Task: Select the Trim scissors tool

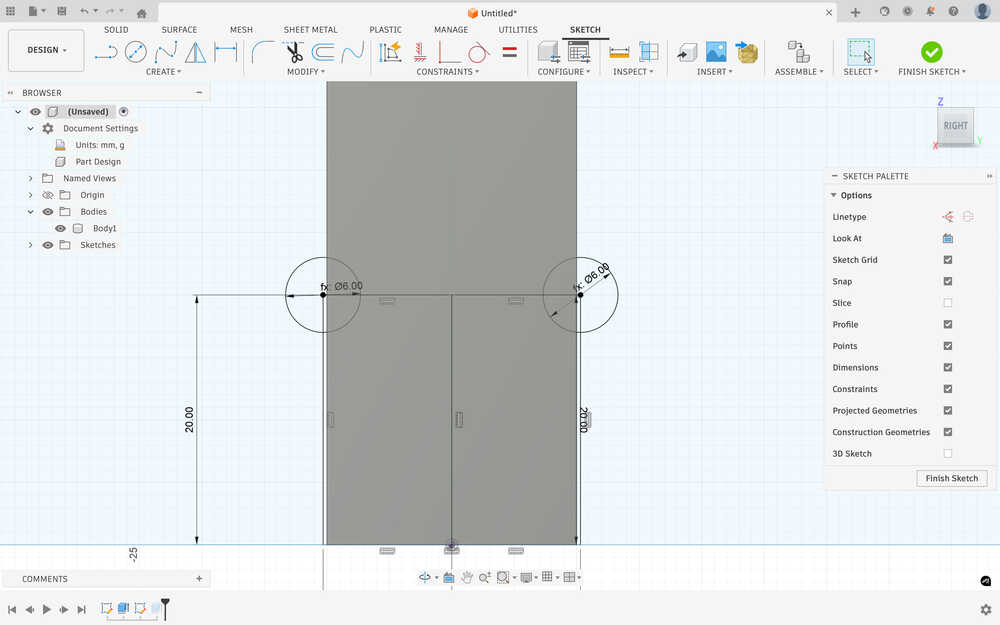Action: coord(294,52)
